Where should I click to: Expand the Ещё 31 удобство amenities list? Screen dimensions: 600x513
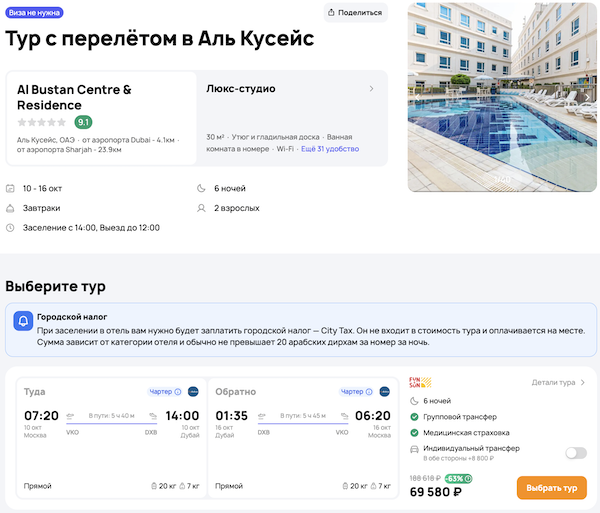click(x=333, y=149)
